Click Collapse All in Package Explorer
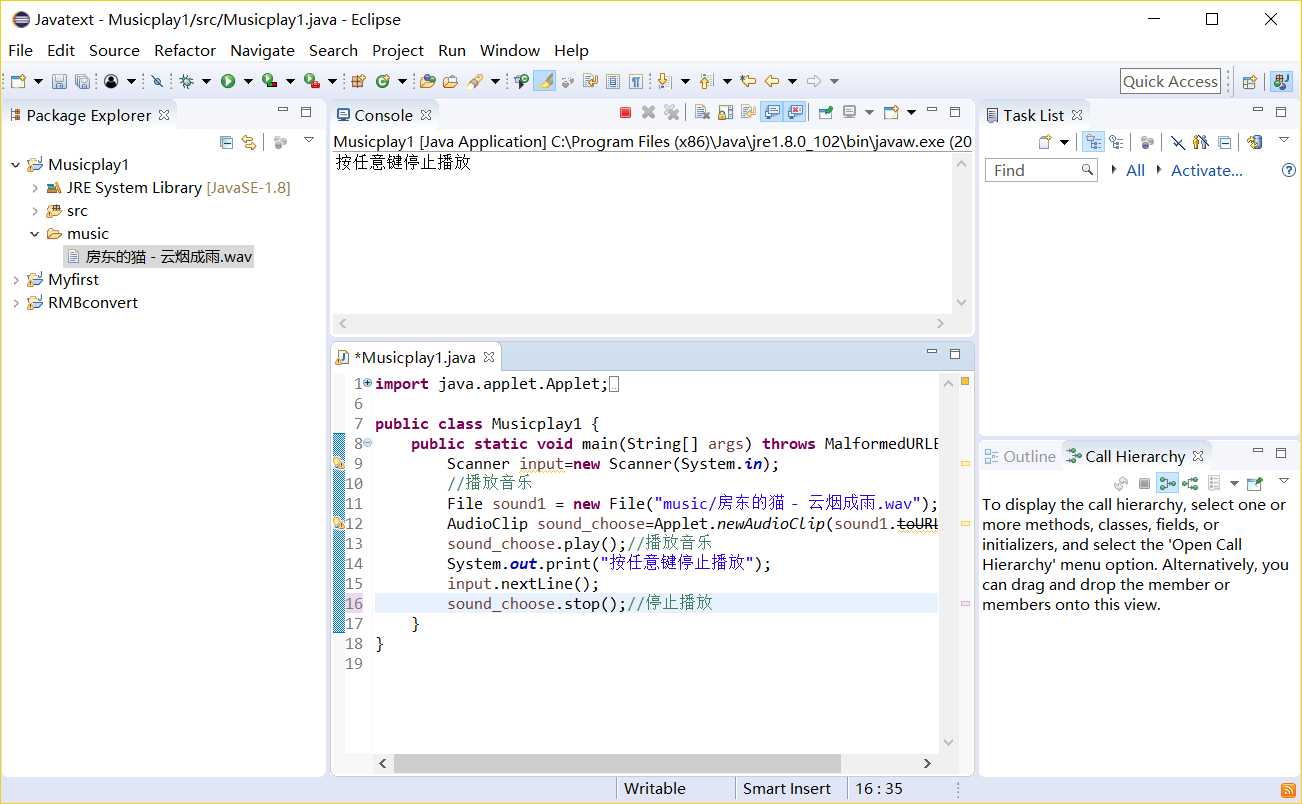Viewport: 1302px width, 804px height. 226,142
